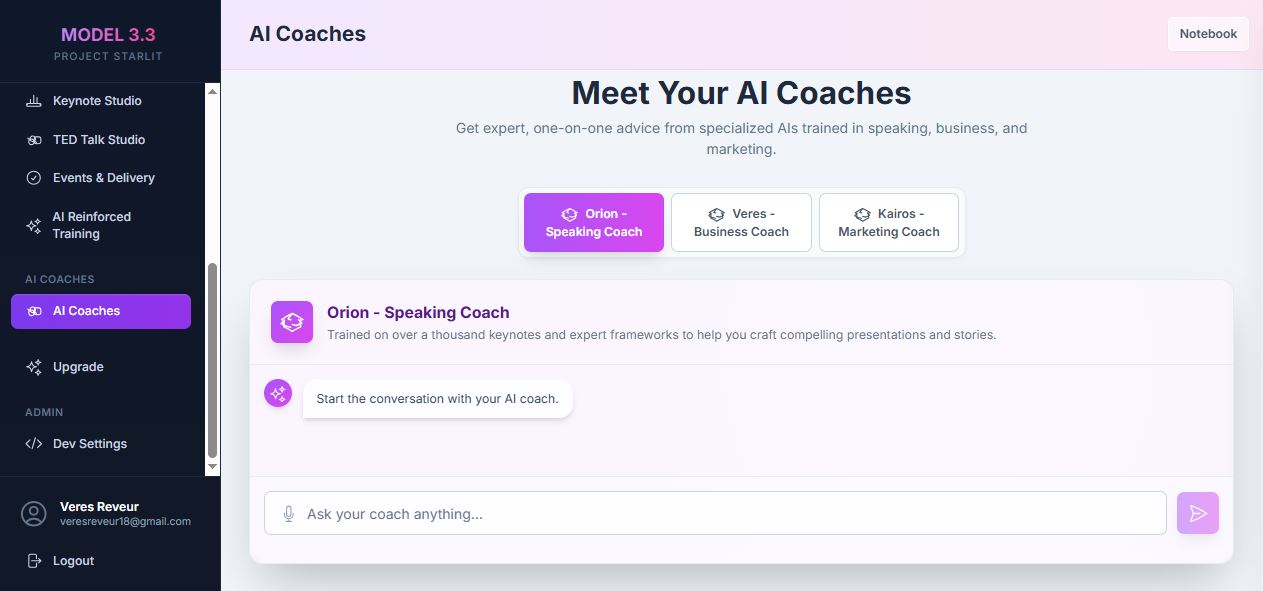Click the Keynote Studio sidebar icon
The width and height of the screenshot is (1263, 591).
tap(34, 101)
